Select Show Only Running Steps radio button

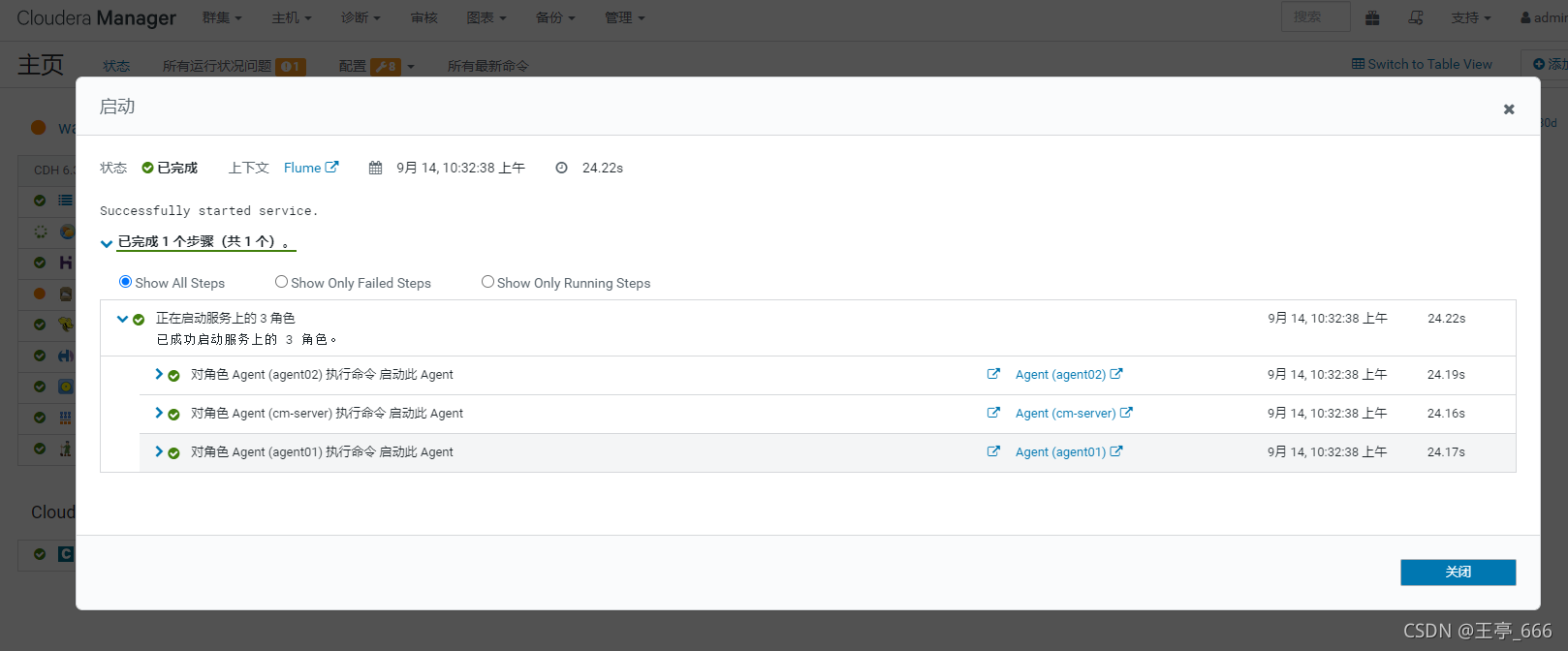(x=487, y=282)
